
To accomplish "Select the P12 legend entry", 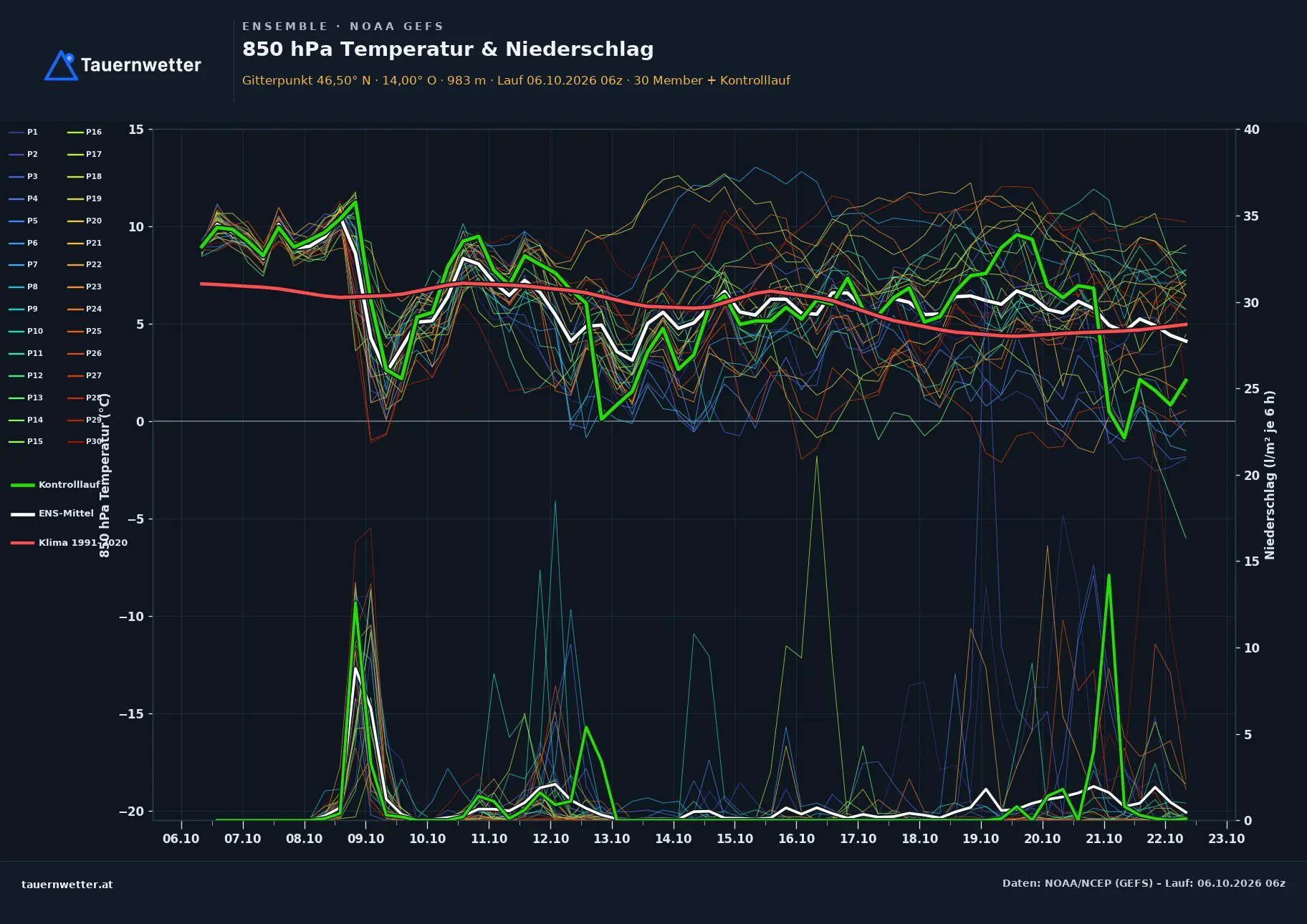I will (26, 375).
